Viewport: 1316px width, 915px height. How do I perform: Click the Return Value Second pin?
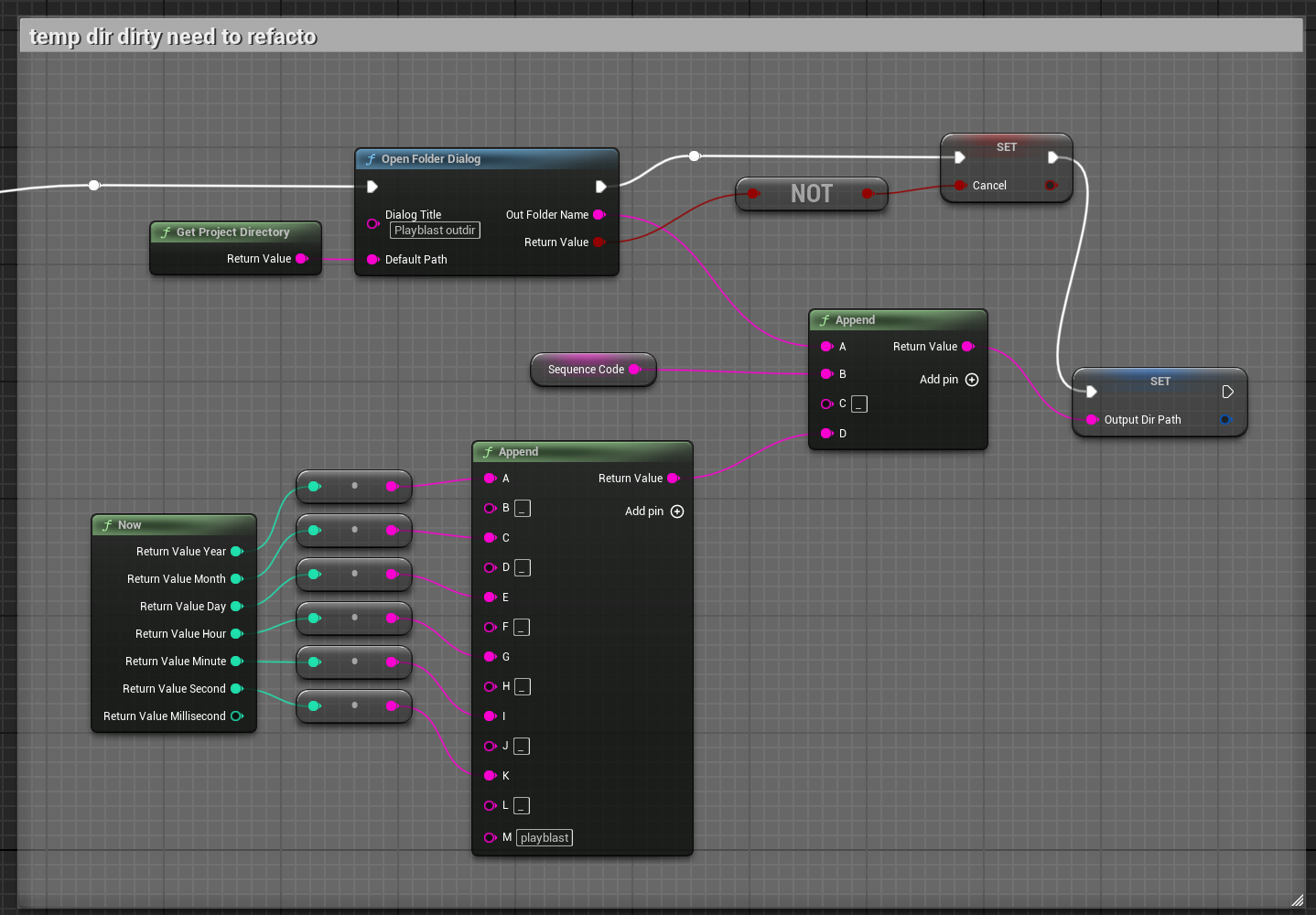tap(237, 689)
